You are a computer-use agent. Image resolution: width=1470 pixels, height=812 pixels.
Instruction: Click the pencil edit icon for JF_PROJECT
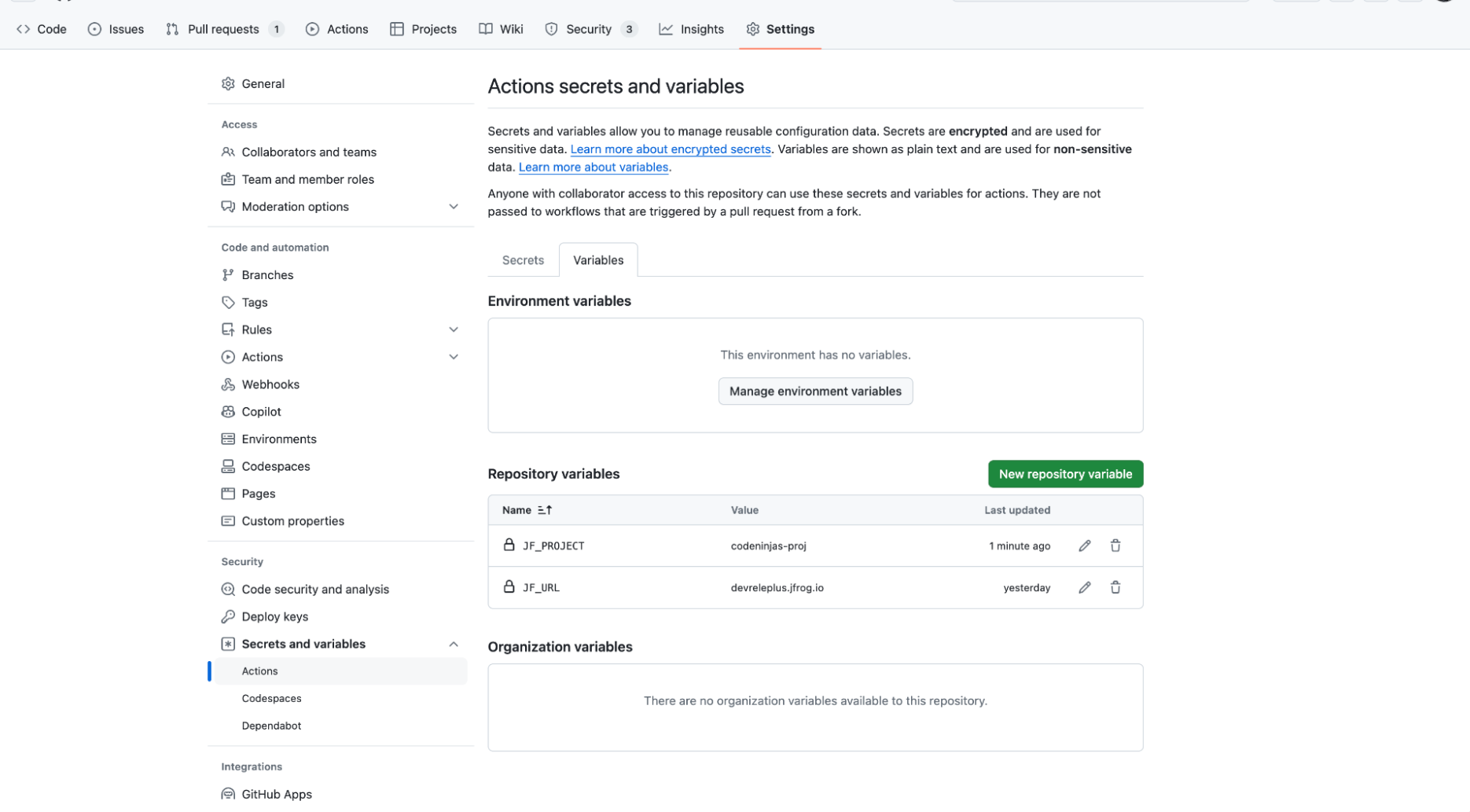tap(1084, 546)
